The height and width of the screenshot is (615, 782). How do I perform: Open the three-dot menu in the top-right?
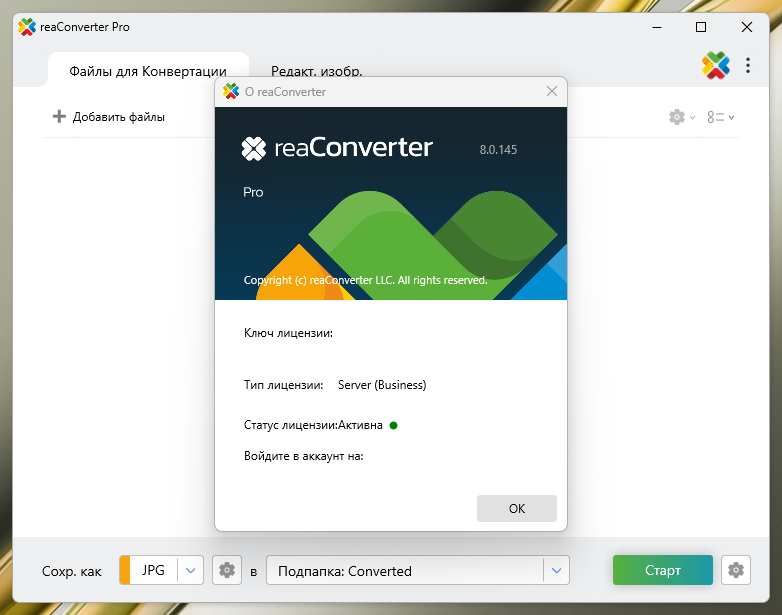[x=748, y=66]
